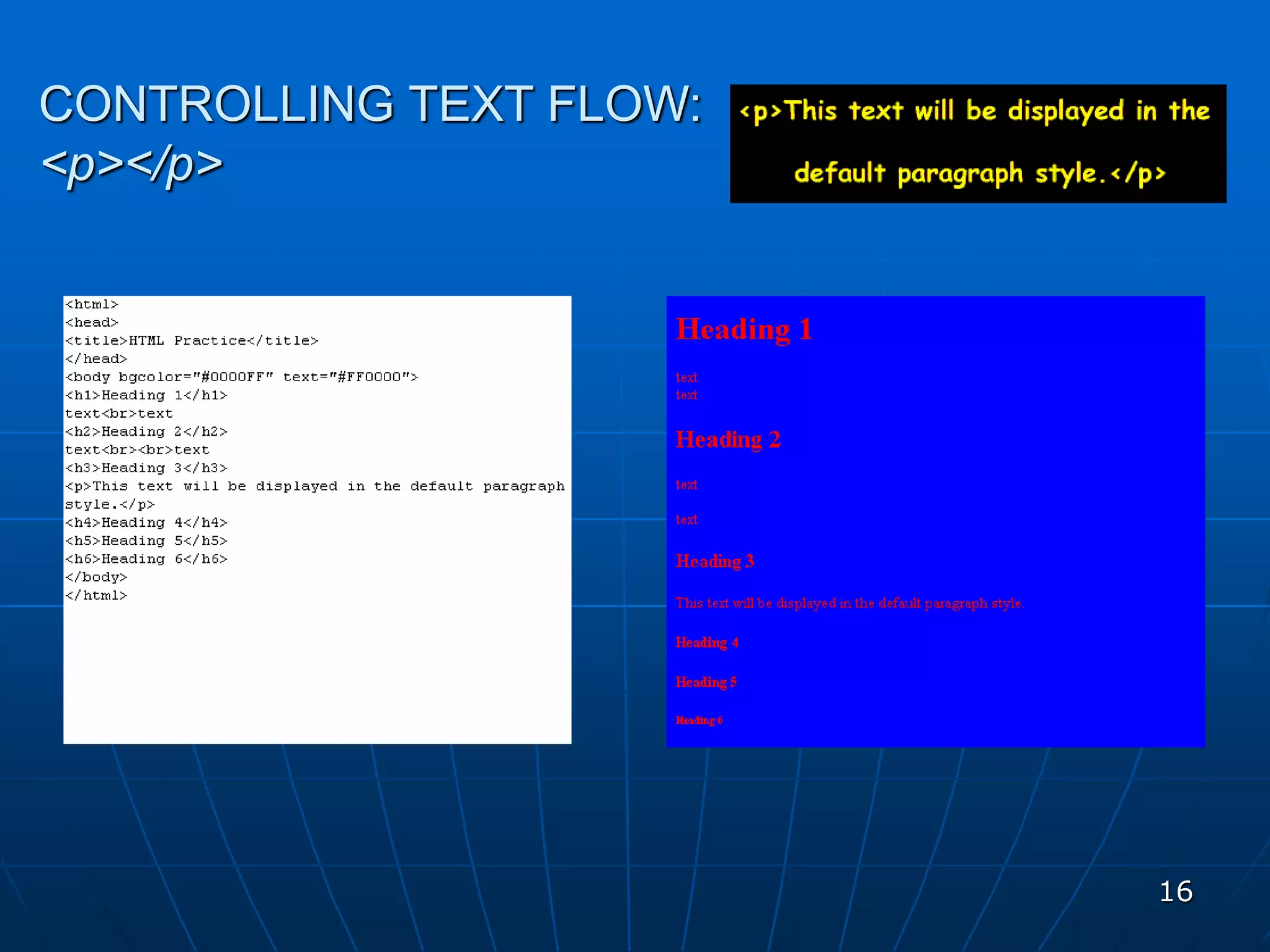Click the '<h4>Heading 4</h4>' code line

(x=146, y=522)
